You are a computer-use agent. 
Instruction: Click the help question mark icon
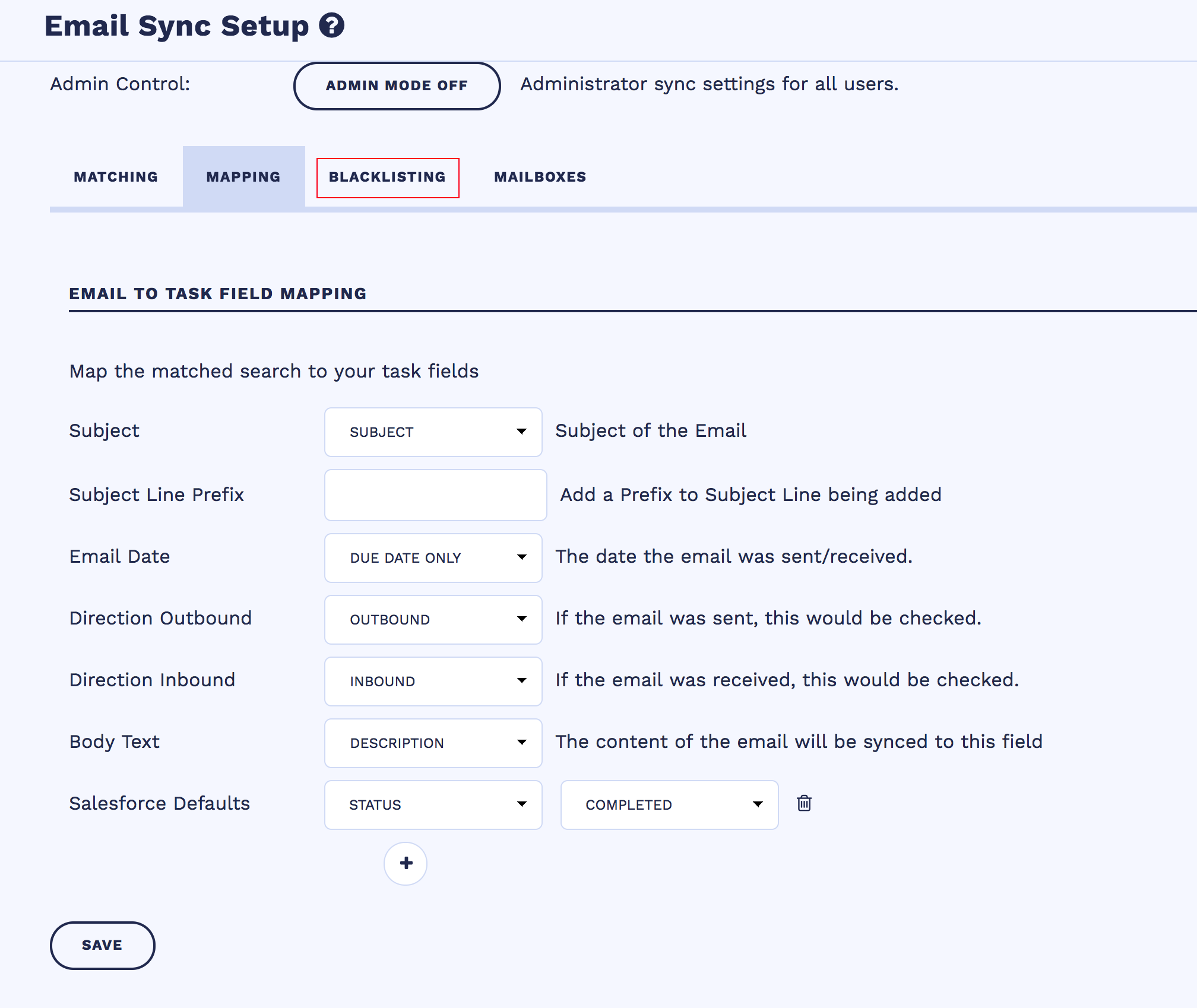point(331,26)
